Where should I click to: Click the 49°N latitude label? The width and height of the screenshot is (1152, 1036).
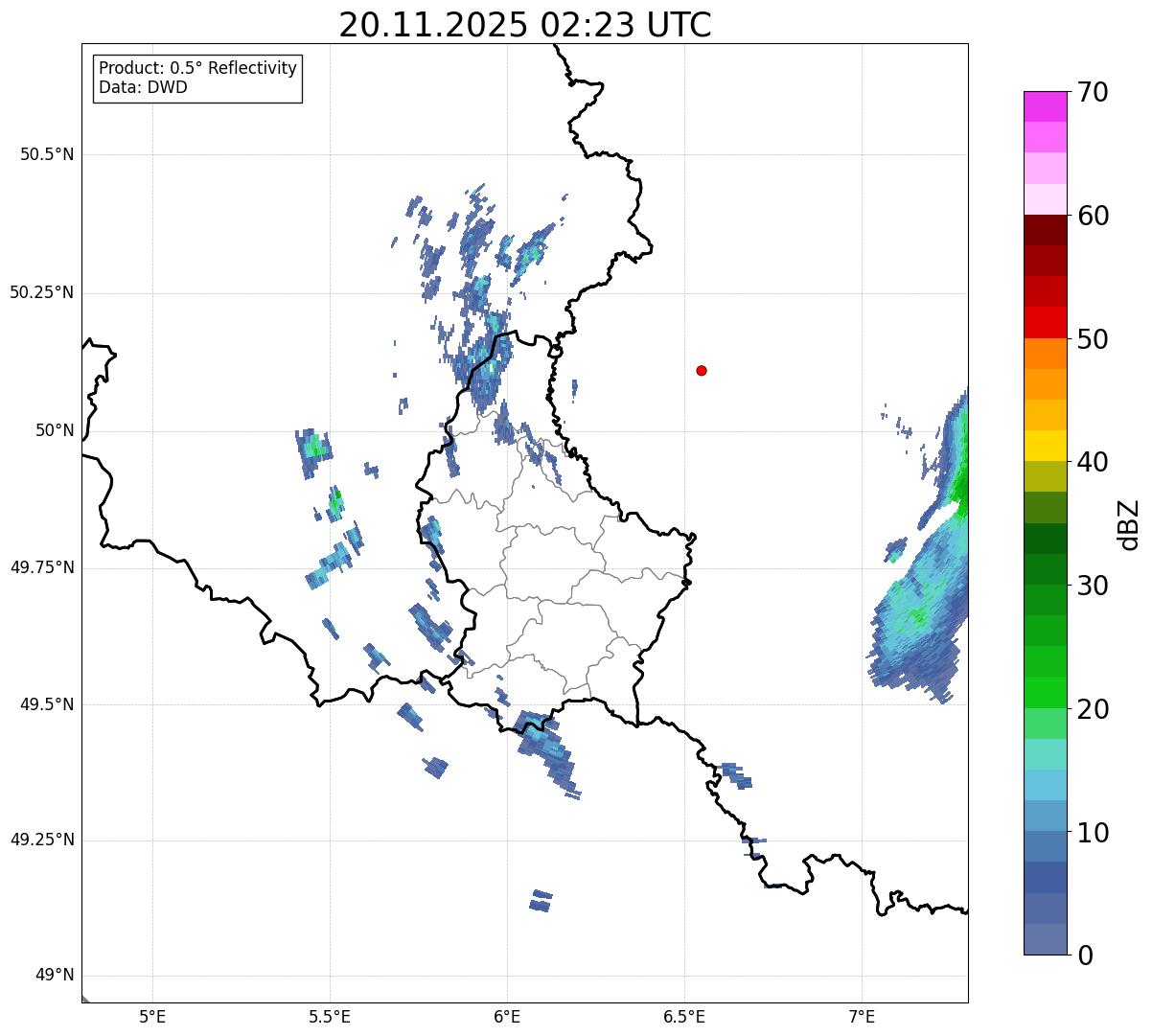(x=56, y=976)
